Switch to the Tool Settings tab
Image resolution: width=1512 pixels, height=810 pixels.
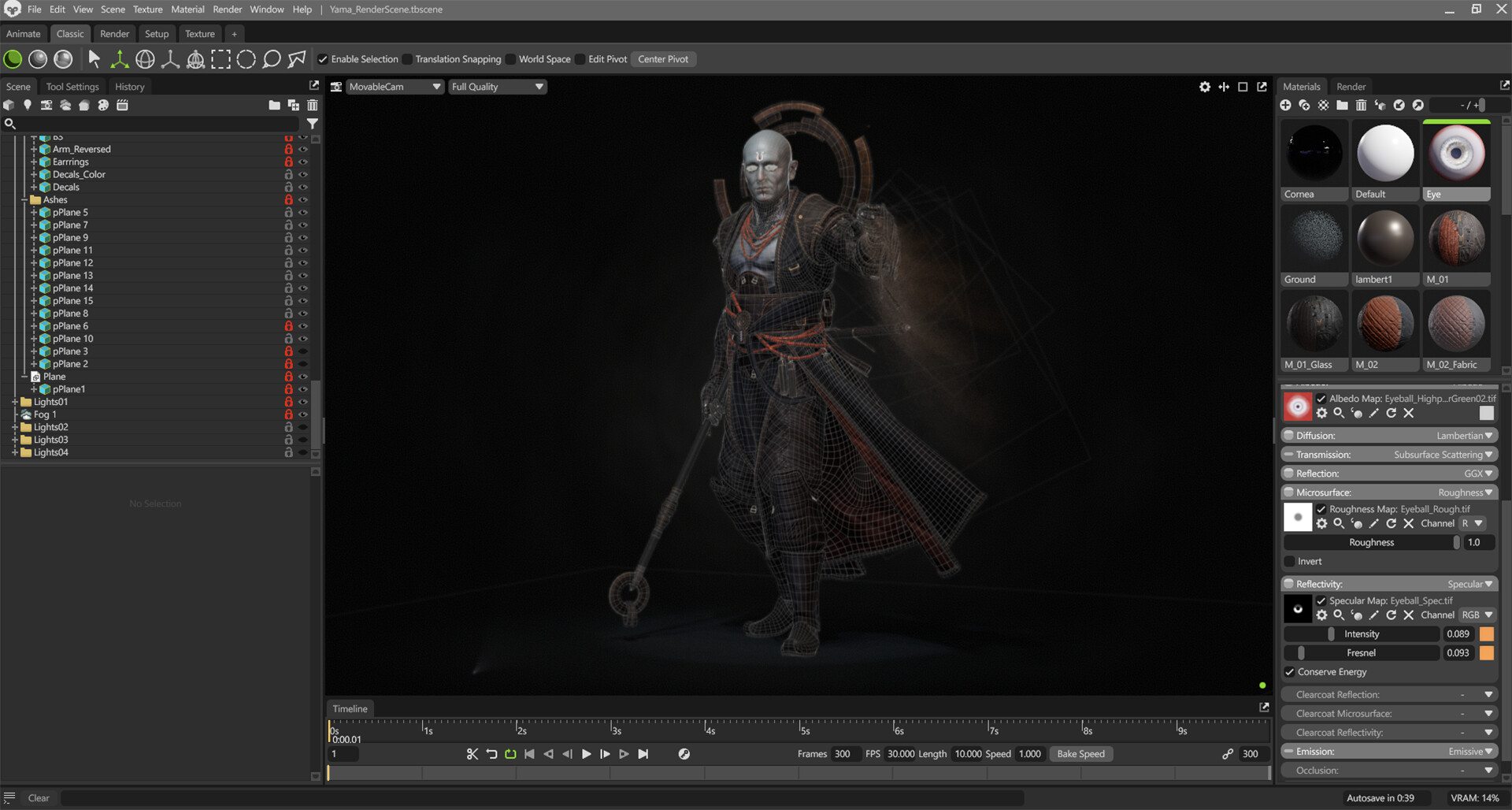72,87
